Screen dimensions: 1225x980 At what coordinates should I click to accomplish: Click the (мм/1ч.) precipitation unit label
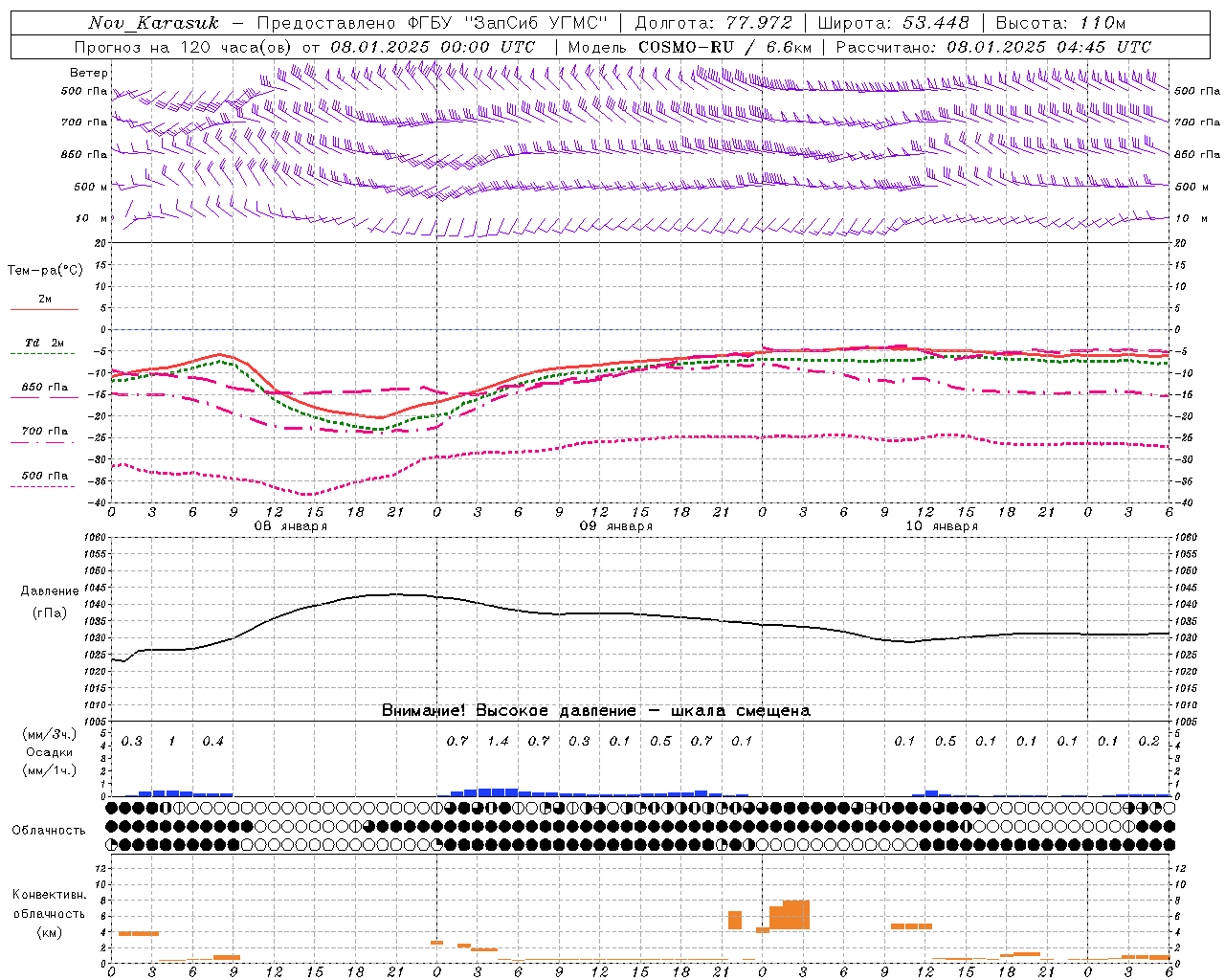click(50, 770)
